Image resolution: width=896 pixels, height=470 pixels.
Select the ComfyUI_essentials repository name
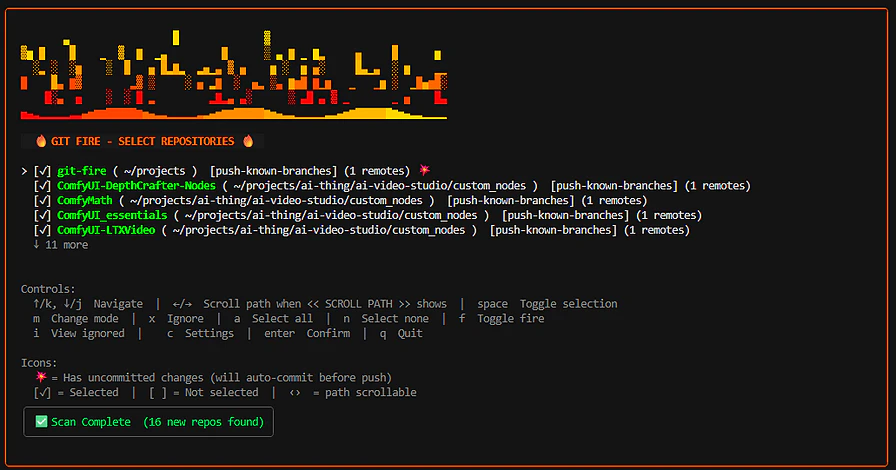(x=112, y=216)
